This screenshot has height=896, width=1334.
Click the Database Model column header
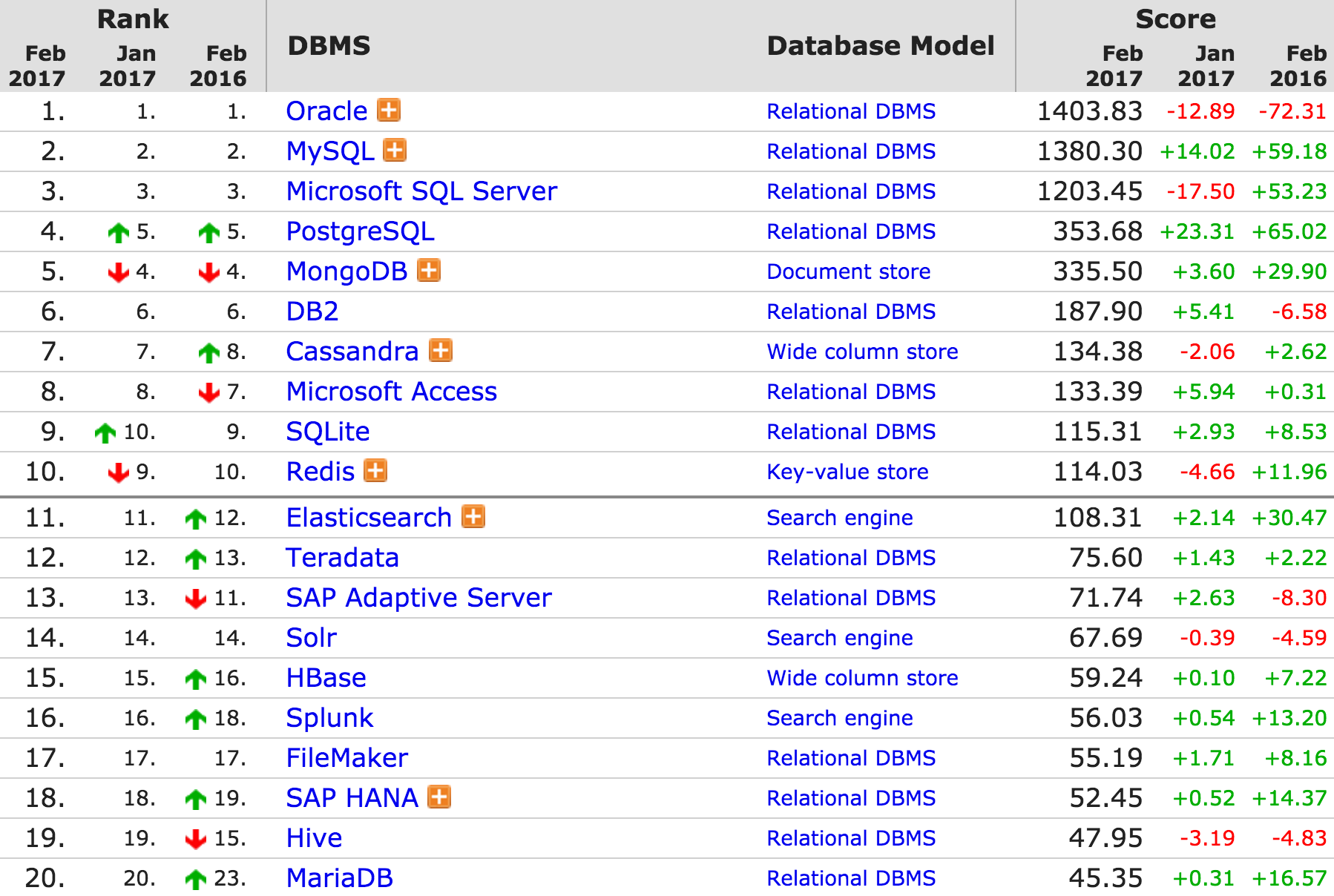coord(880,46)
